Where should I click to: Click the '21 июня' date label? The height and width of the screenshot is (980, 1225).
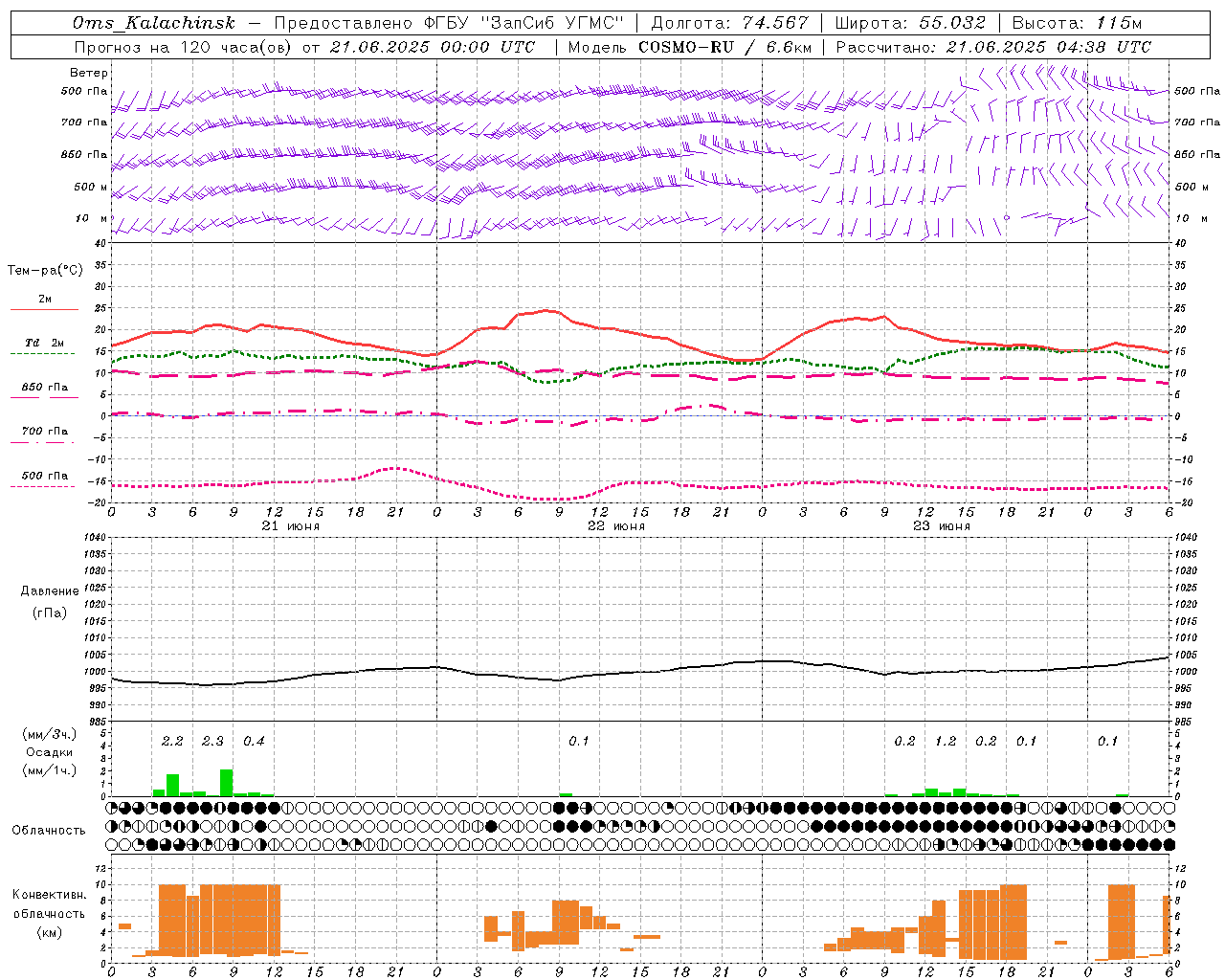[x=291, y=526]
